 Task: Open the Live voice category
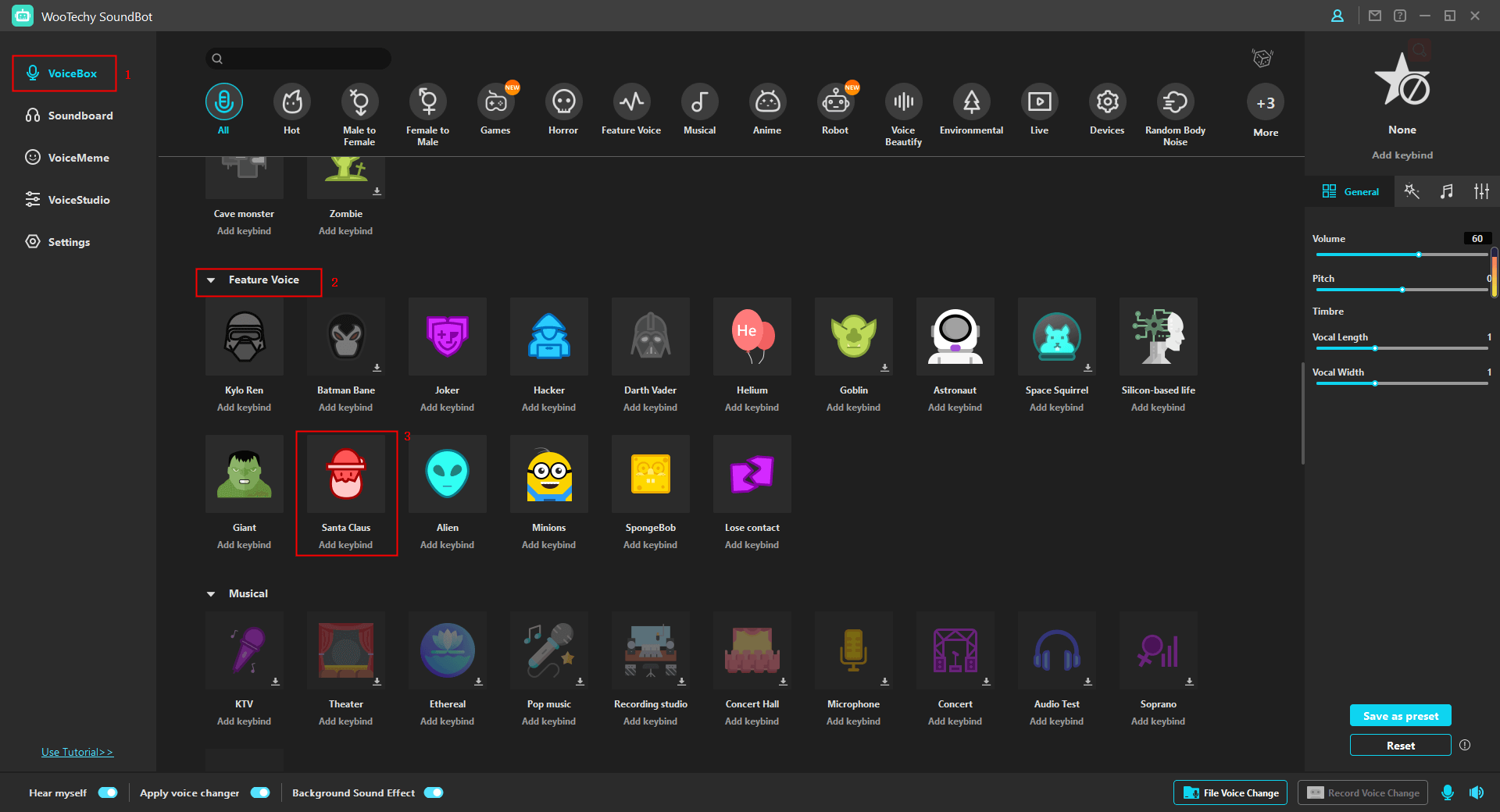pos(1039,101)
